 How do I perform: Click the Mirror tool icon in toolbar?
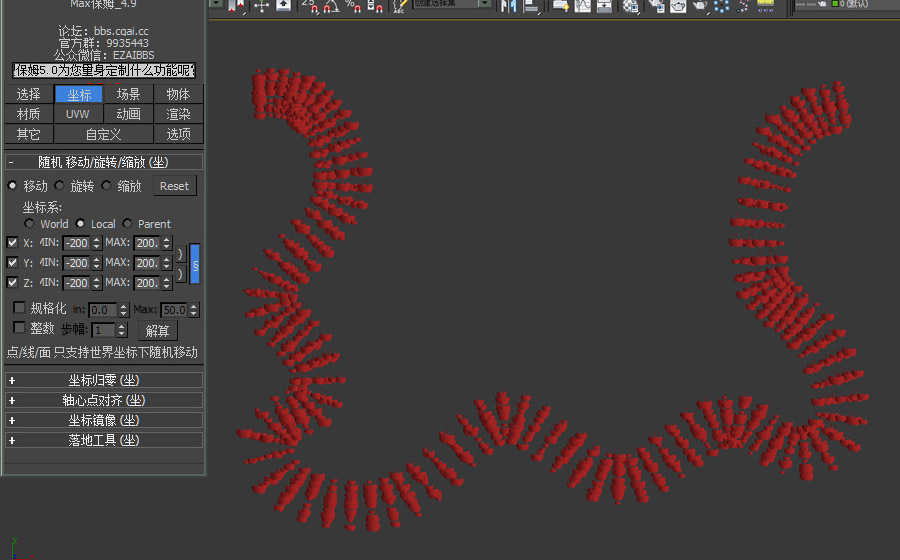[x=508, y=6]
